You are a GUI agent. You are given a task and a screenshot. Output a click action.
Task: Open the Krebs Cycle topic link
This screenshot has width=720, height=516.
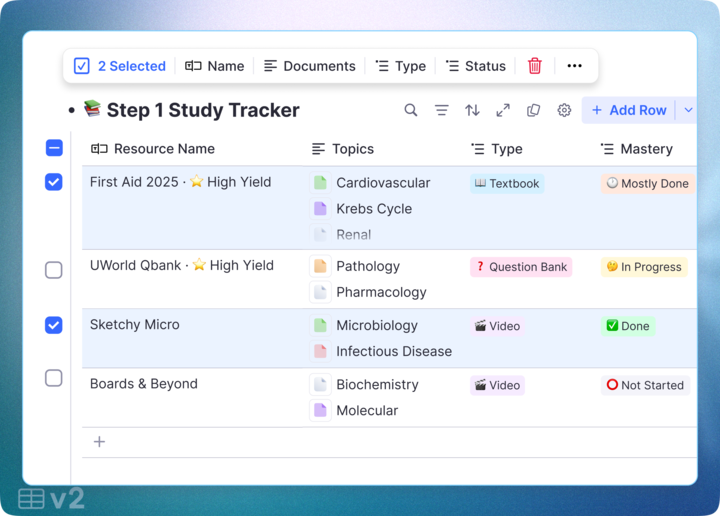(x=374, y=209)
